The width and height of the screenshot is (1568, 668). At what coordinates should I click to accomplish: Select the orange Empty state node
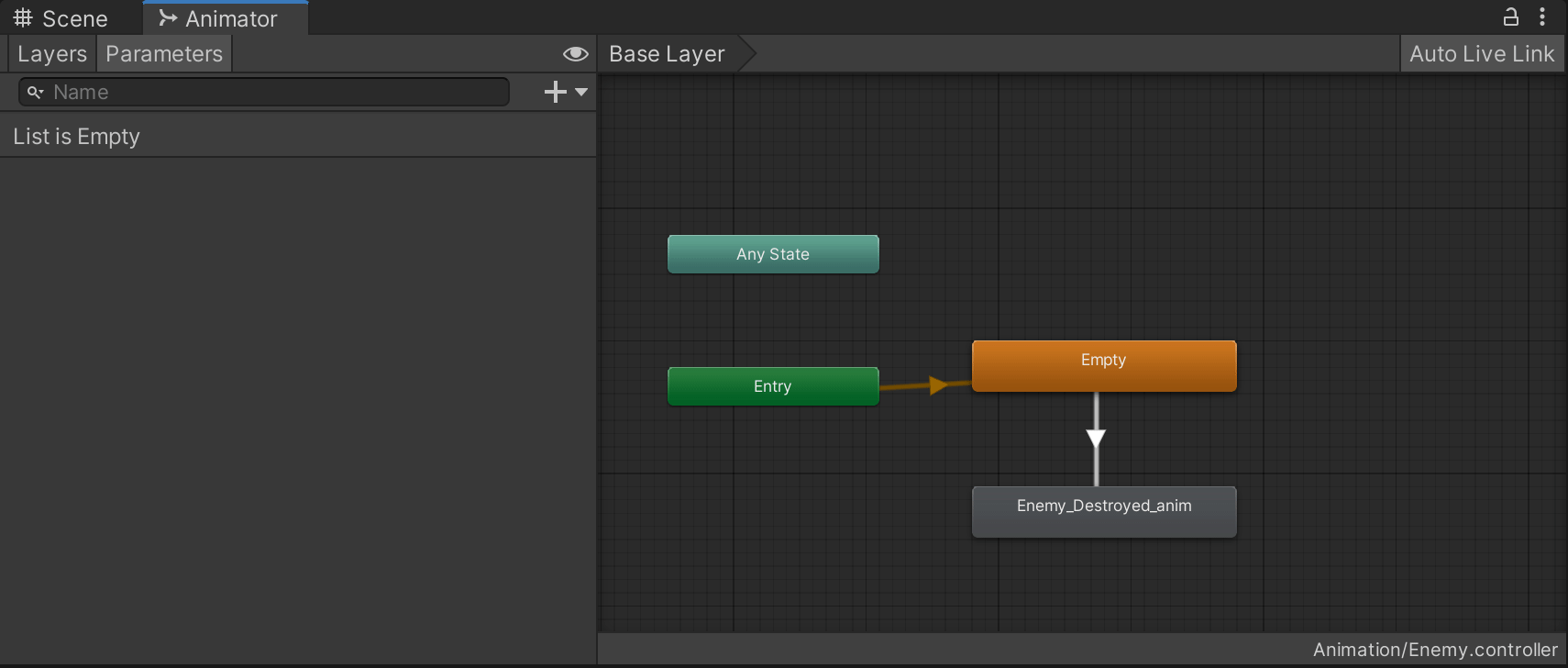pos(1104,366)
